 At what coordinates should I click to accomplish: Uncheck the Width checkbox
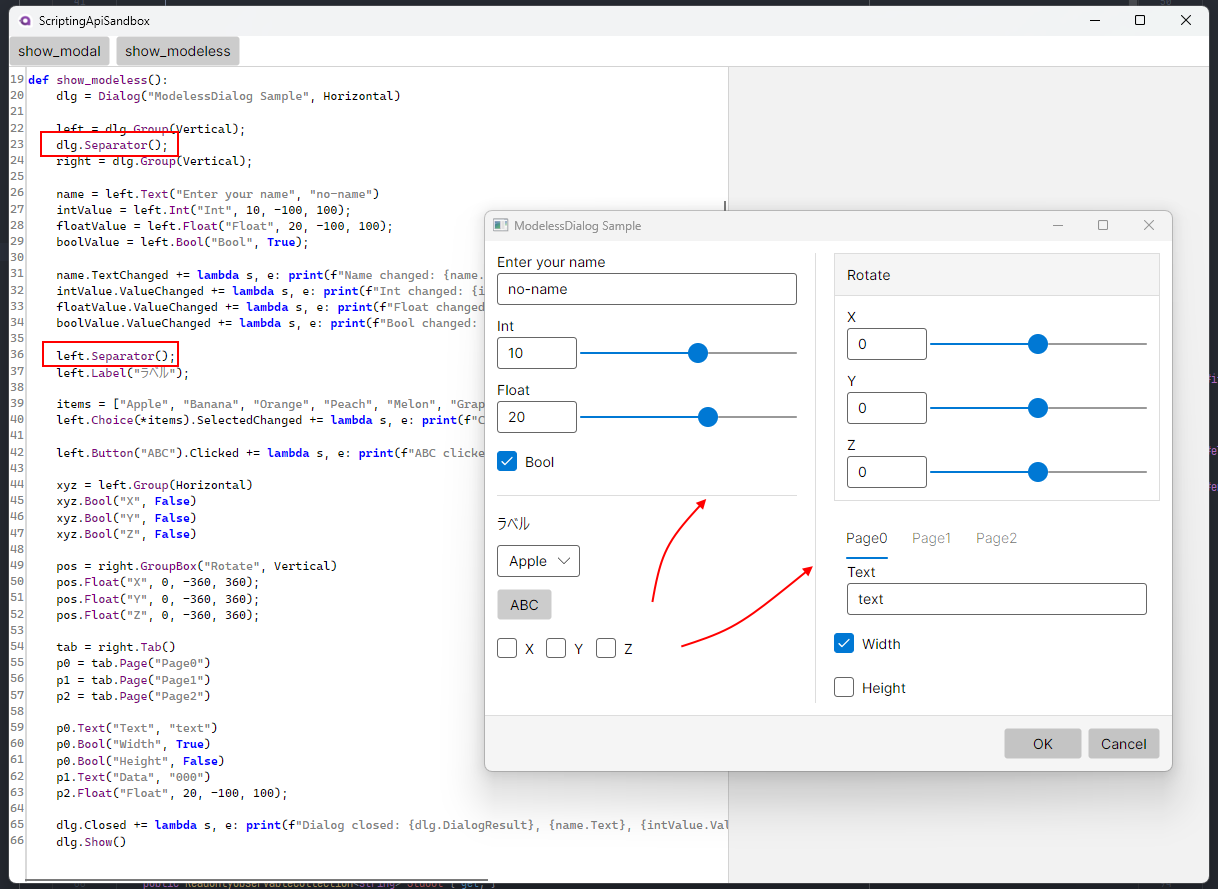(844, 644)
